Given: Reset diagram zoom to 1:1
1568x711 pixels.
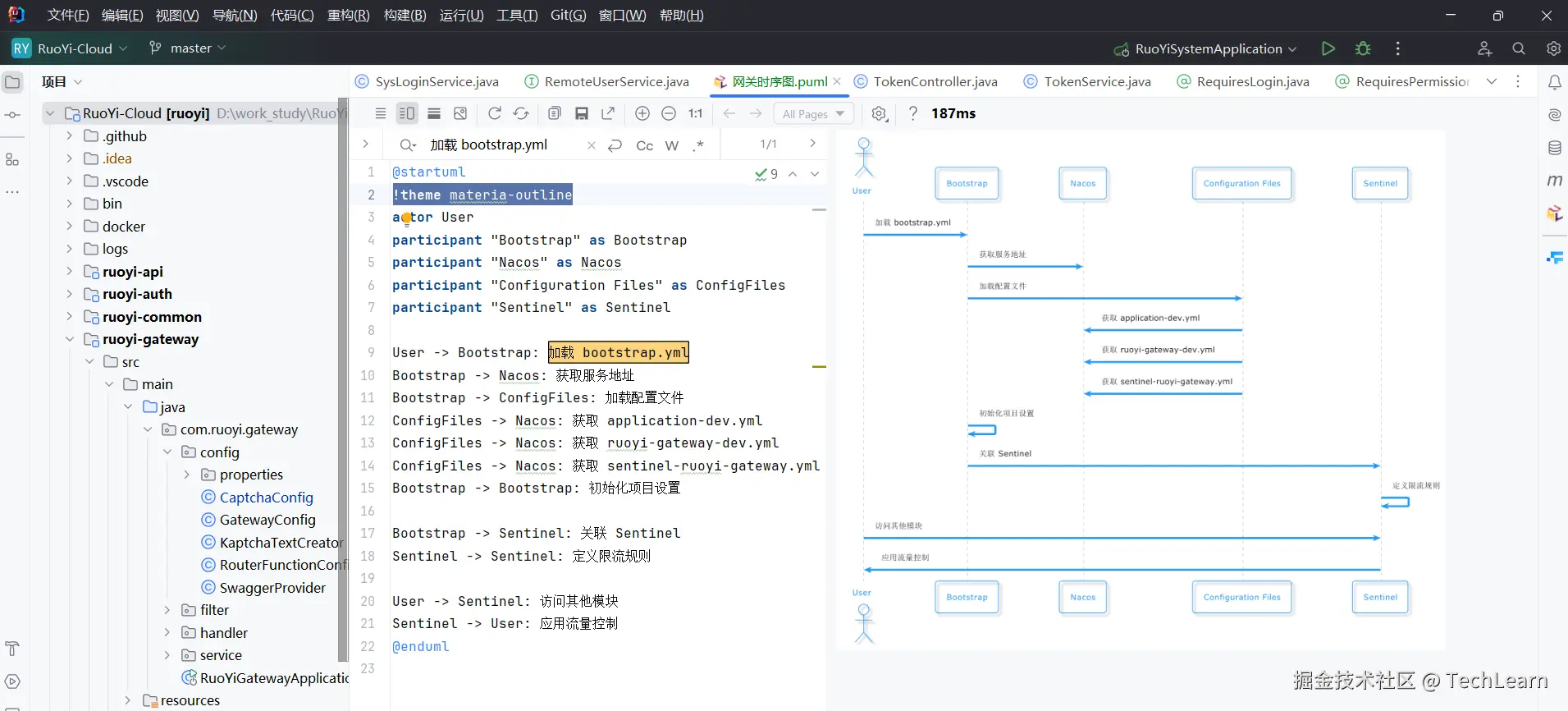Looking at the screenshot, I should (696, 113).
